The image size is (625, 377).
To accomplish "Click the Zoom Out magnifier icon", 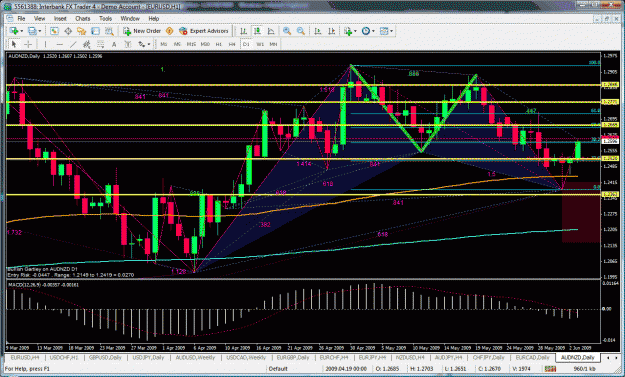I will pyautogui.click(x=301, y=31).
